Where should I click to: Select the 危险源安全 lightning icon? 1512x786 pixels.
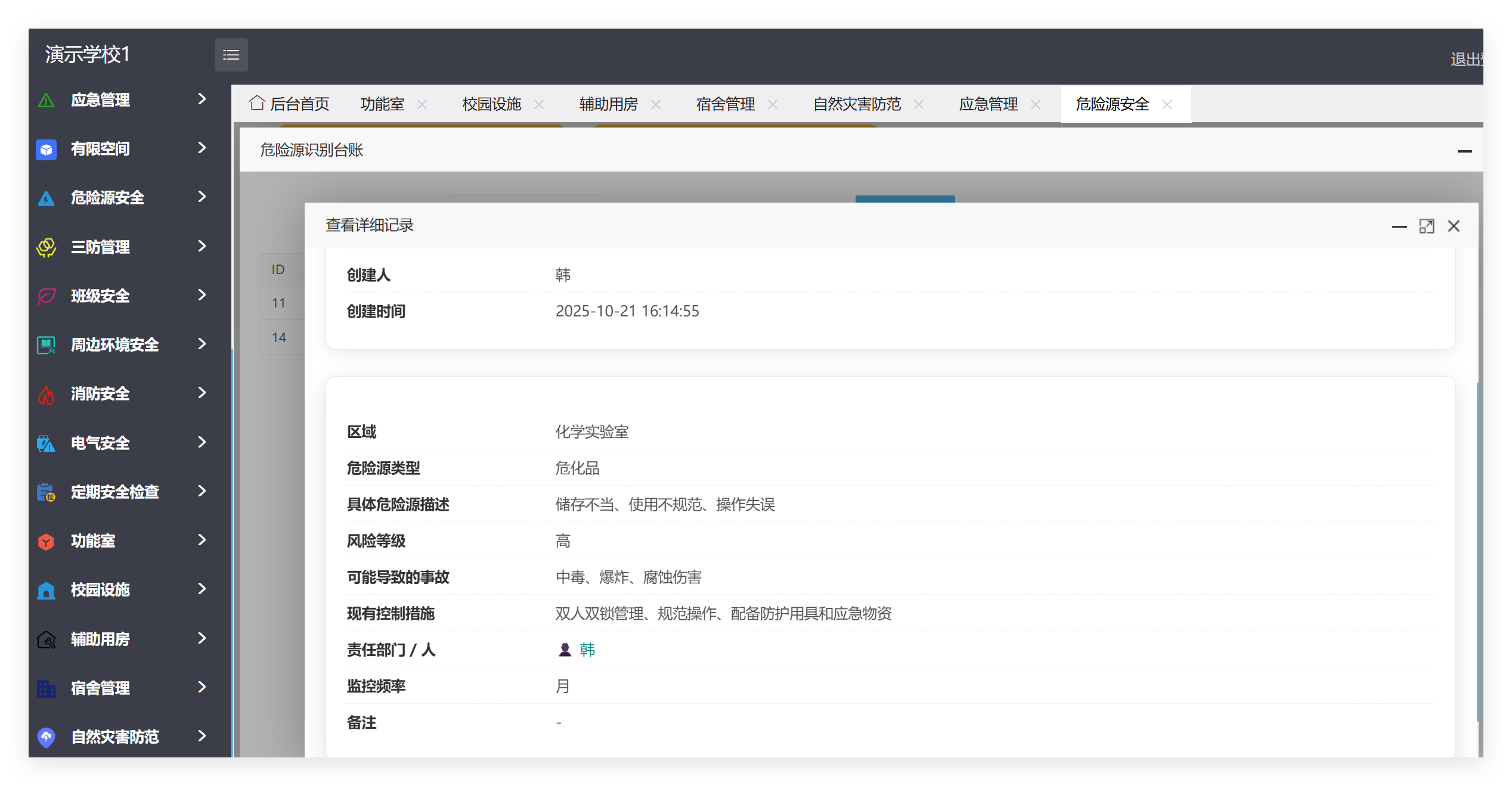tap(46, 198)
